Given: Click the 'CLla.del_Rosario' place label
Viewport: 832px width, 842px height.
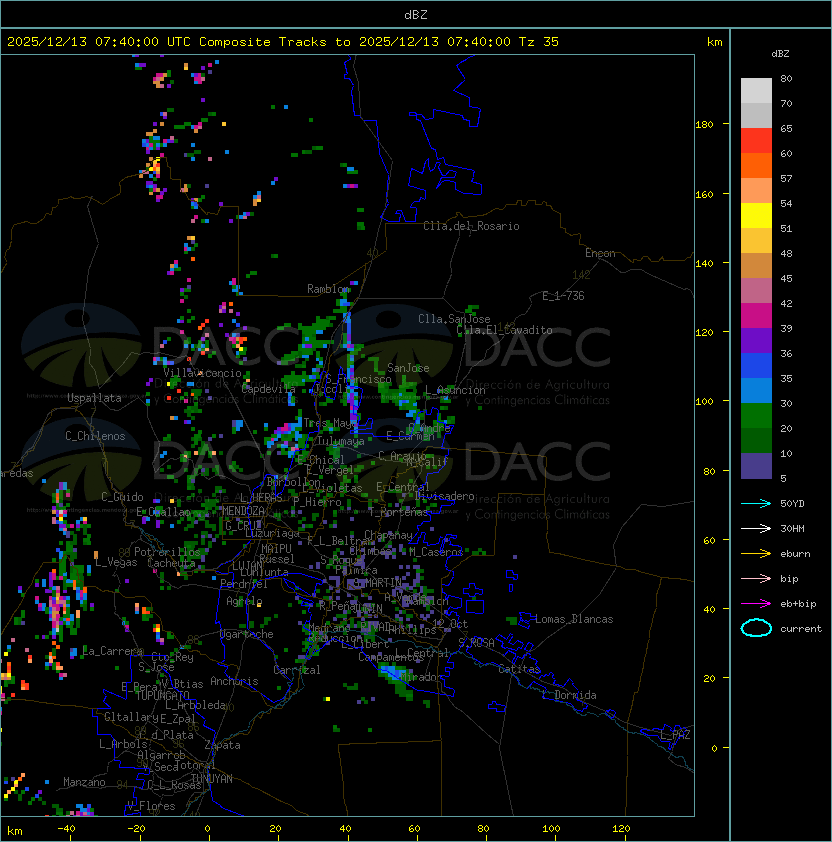Looking at the screenshot, I should click(471, 226).
